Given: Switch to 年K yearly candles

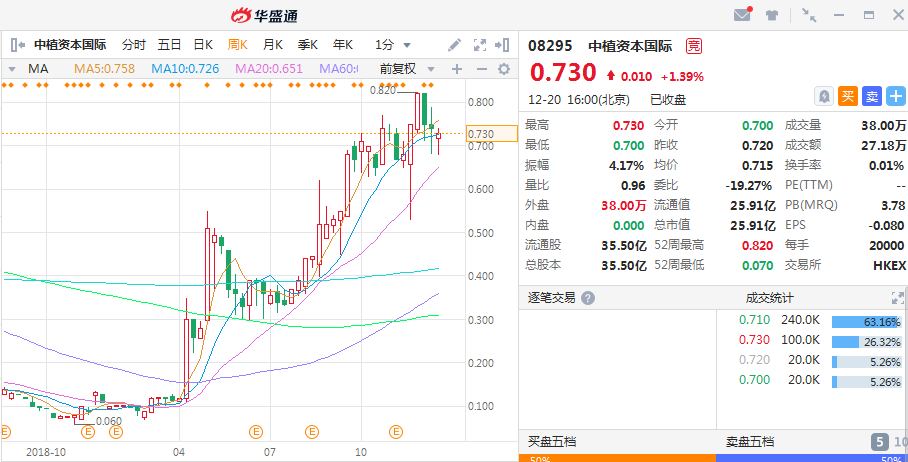Looking at the screenshot, I should (343, 45).
